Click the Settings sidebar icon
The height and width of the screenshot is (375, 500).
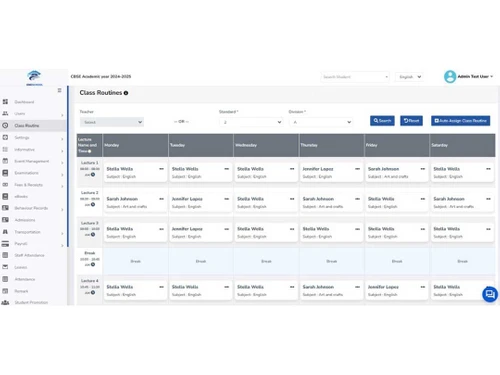[x=5, y=137]
